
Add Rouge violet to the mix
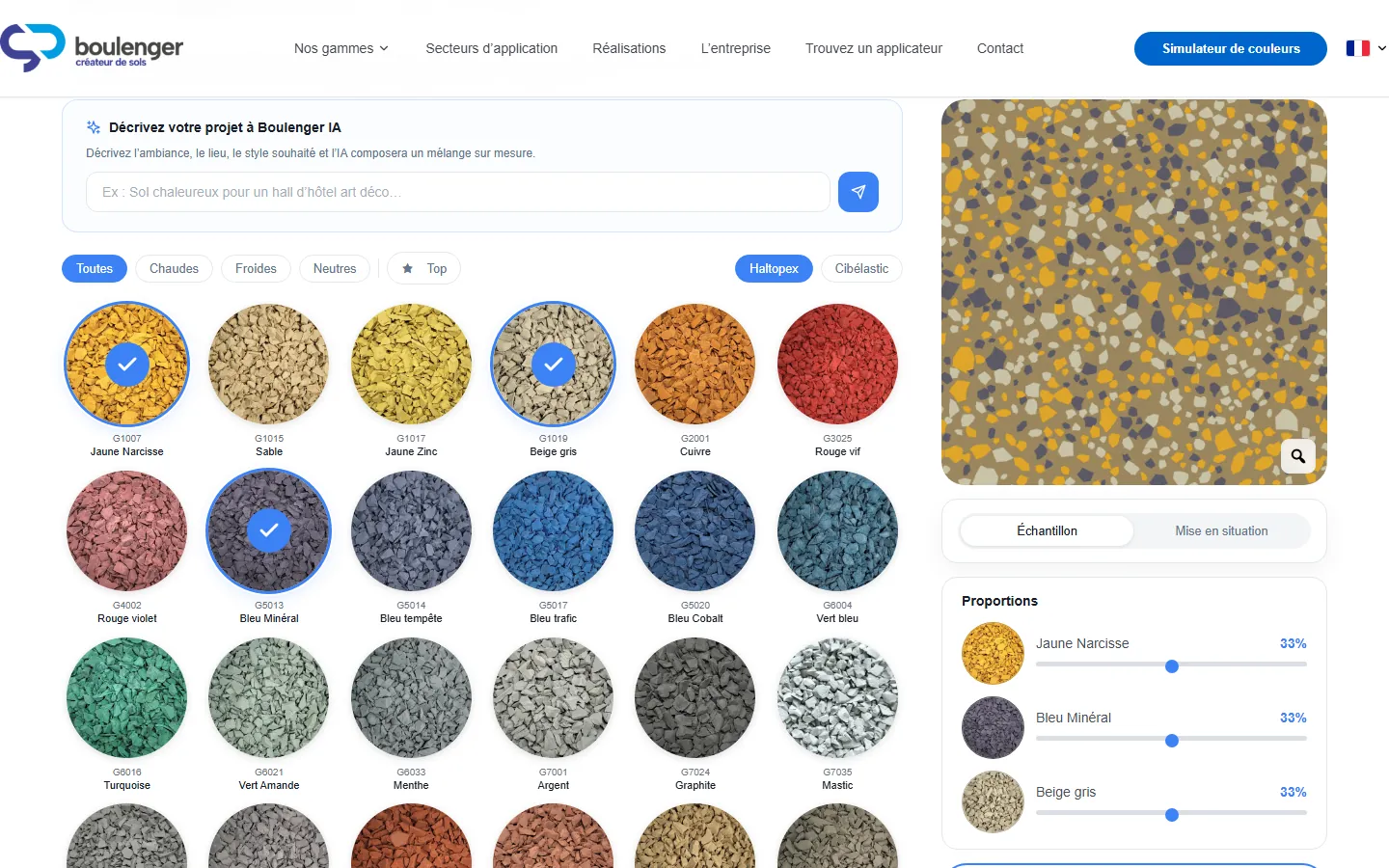click(127, 531)
